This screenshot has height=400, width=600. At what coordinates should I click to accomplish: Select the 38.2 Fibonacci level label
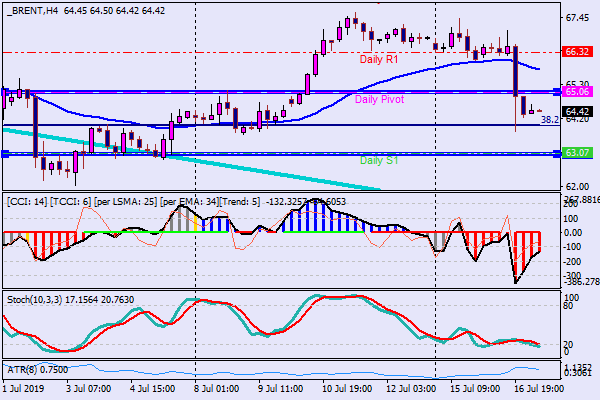tap(548, 120)
